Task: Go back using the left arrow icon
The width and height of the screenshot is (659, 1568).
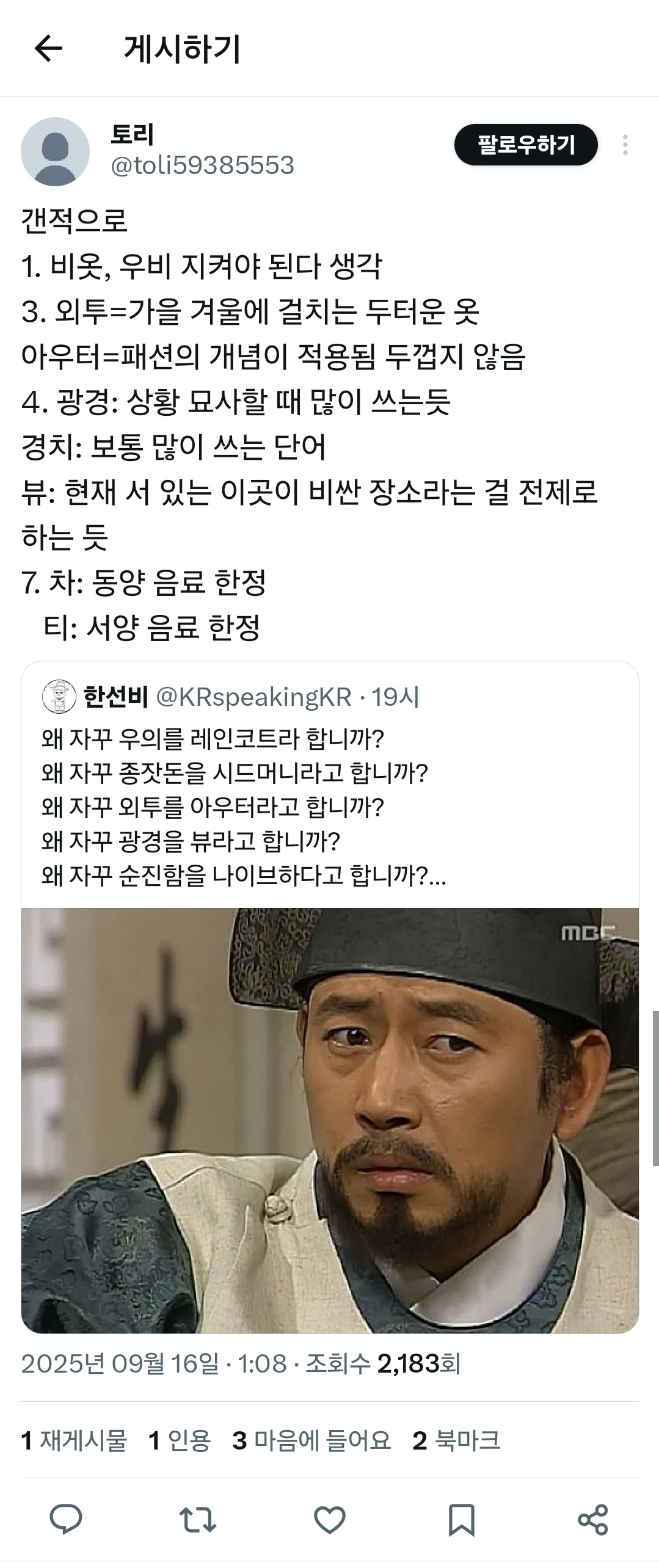Action: (49, 49)
